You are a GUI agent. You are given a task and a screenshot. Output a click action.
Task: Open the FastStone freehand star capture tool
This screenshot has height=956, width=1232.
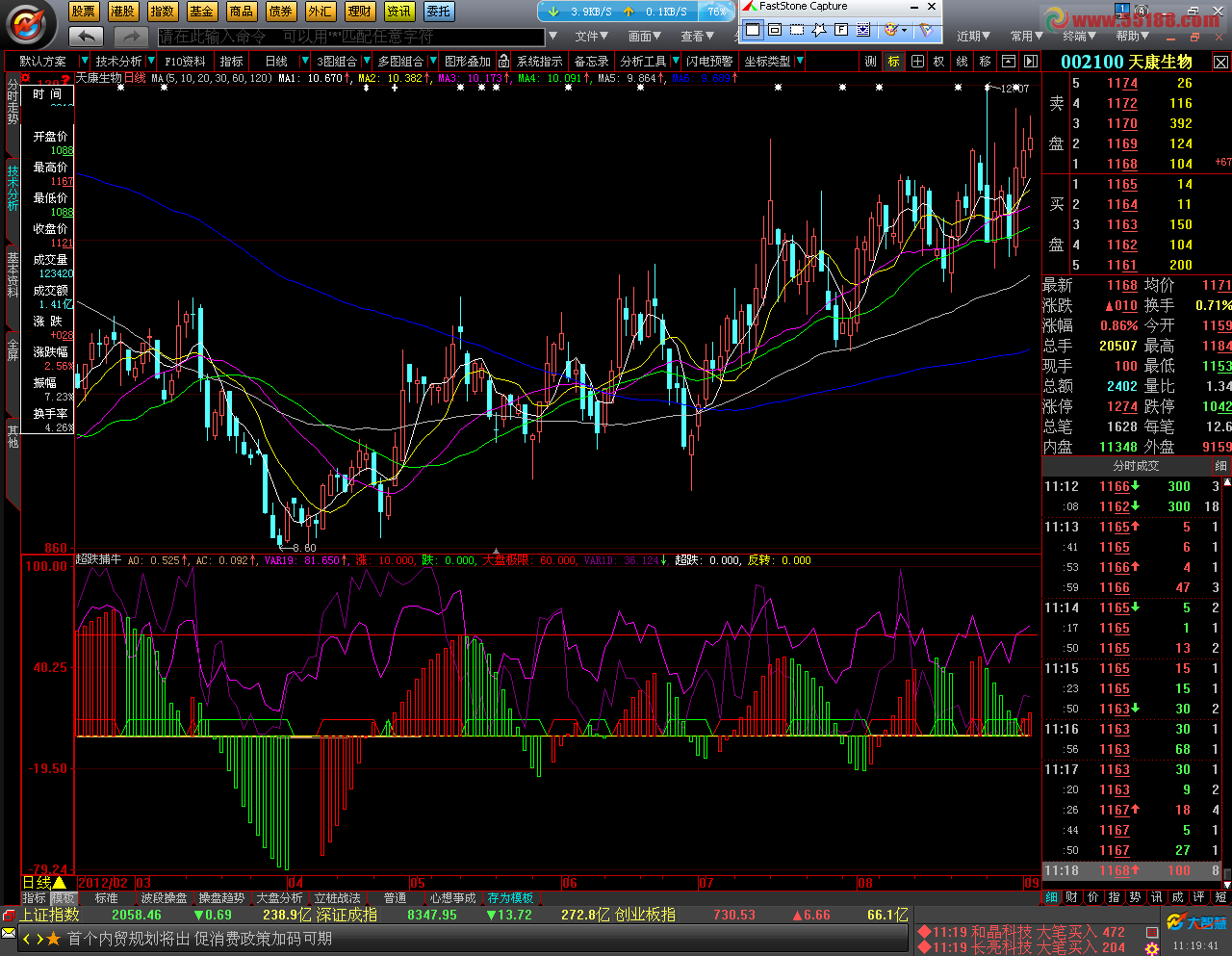tap(819, 30)
